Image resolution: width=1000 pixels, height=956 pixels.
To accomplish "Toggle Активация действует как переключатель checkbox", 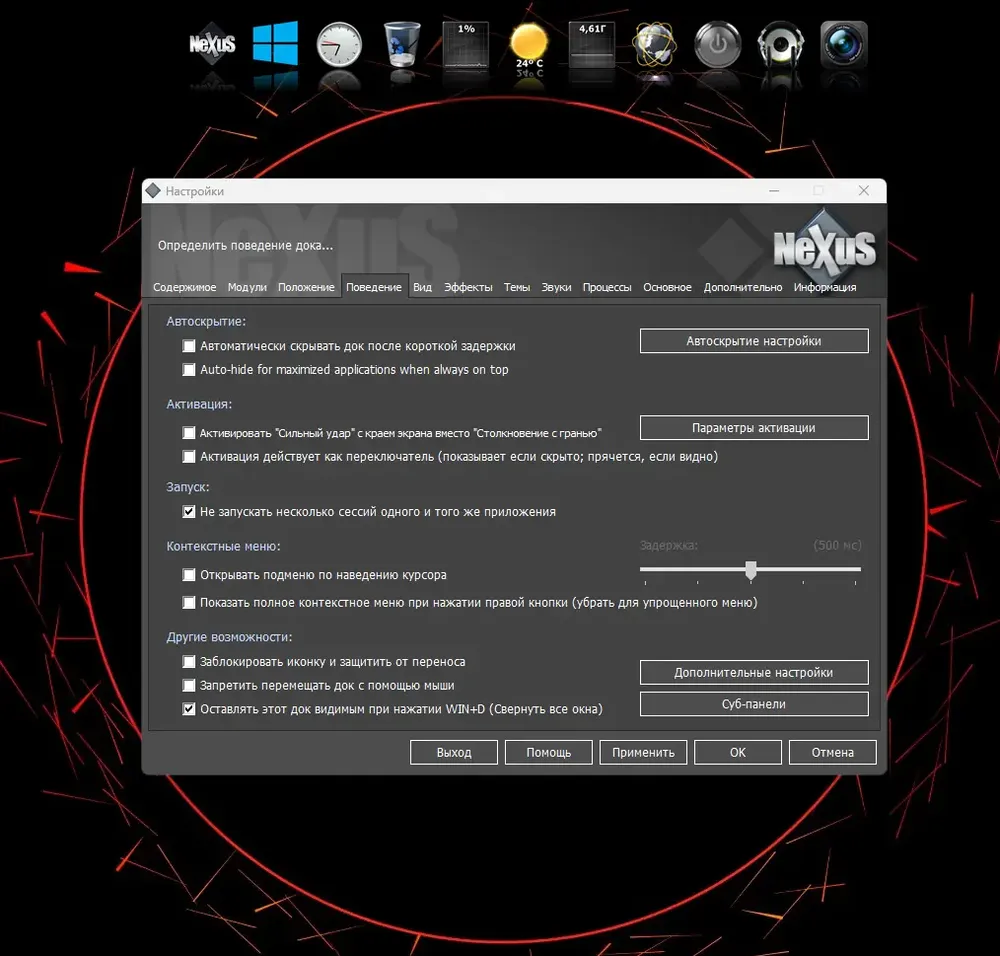I will click(x=189, y=457).
